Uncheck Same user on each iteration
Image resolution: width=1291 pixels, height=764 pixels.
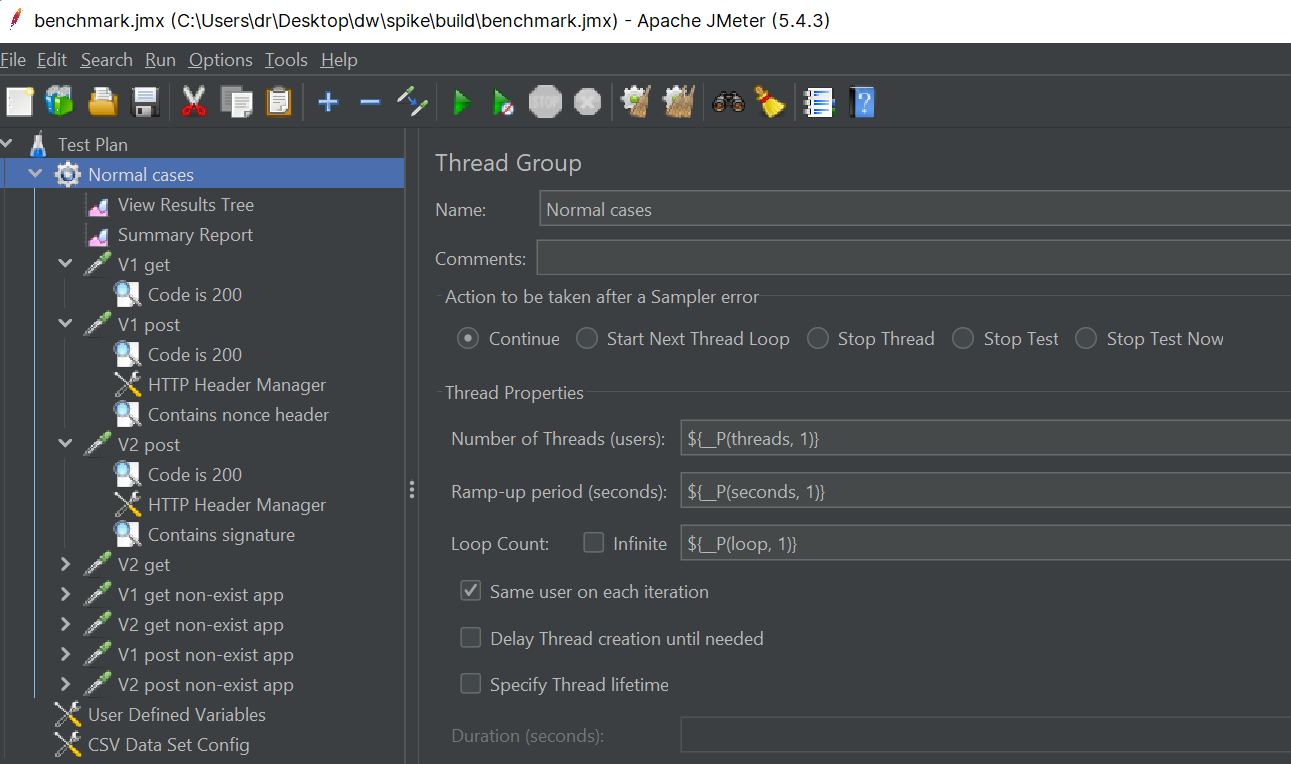(x=471, y=591)
